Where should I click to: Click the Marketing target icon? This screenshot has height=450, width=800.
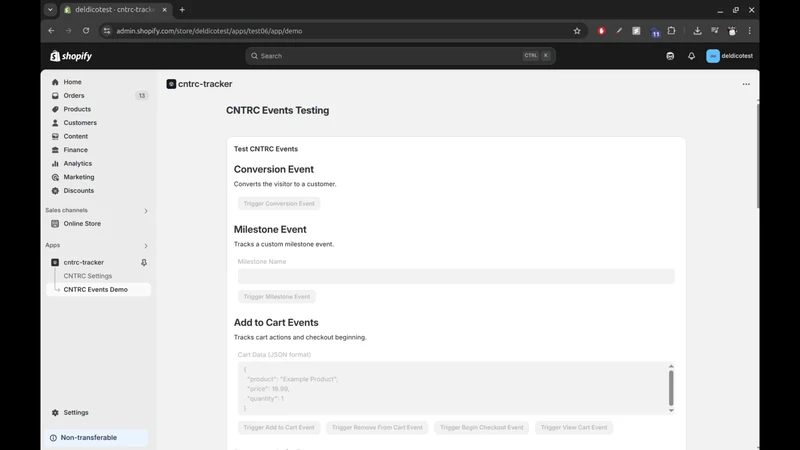pos(55,177)
